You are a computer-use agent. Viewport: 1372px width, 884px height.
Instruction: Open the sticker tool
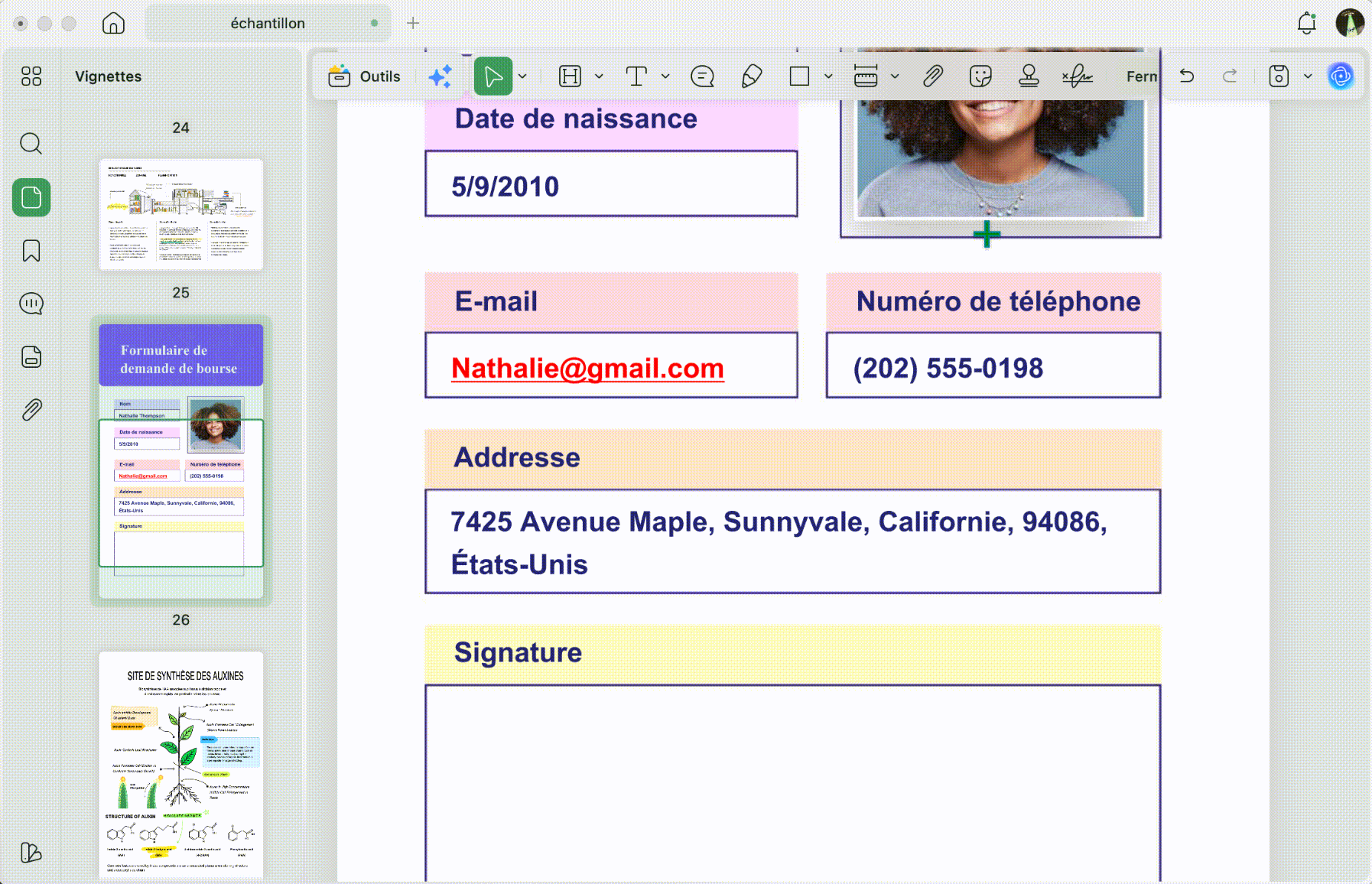(980, 76)
